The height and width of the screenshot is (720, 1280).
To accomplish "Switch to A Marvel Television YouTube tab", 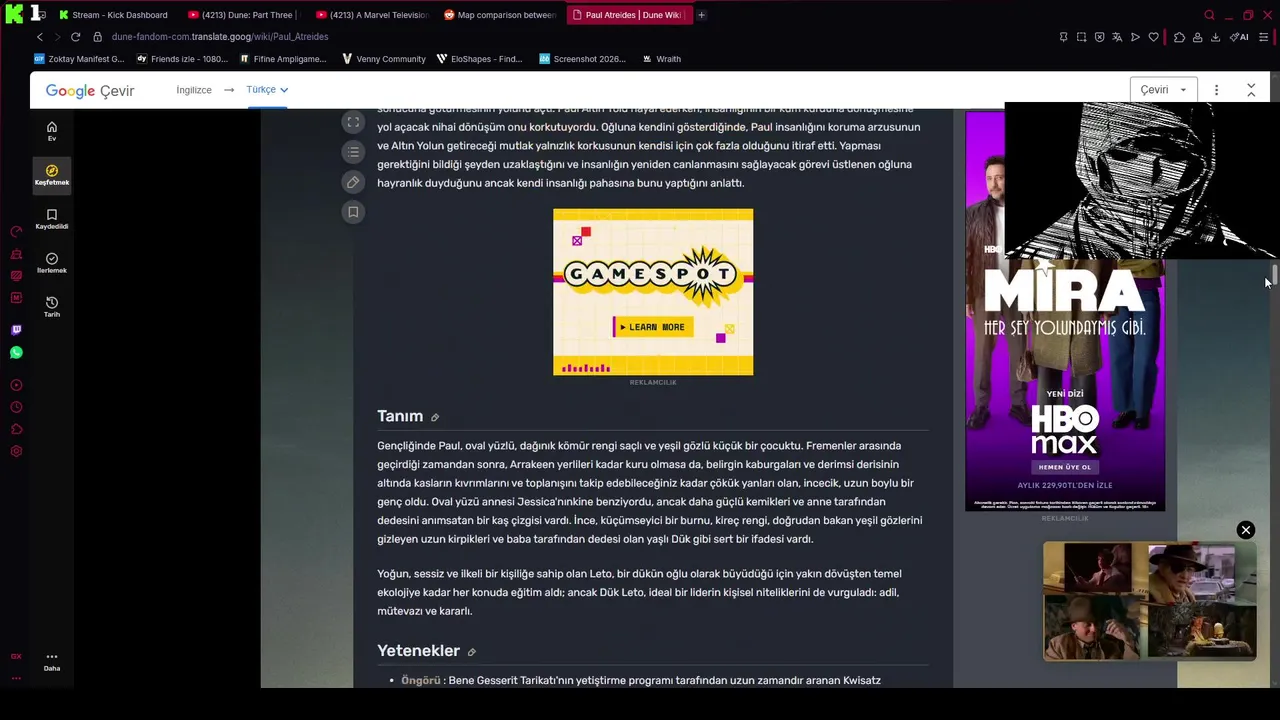I will click(372, 15).
